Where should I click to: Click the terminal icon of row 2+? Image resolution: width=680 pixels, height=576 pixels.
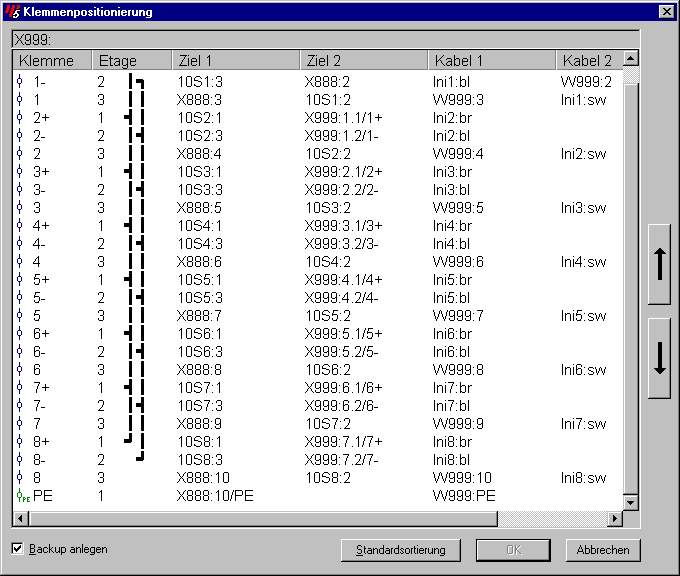point(20,118)
